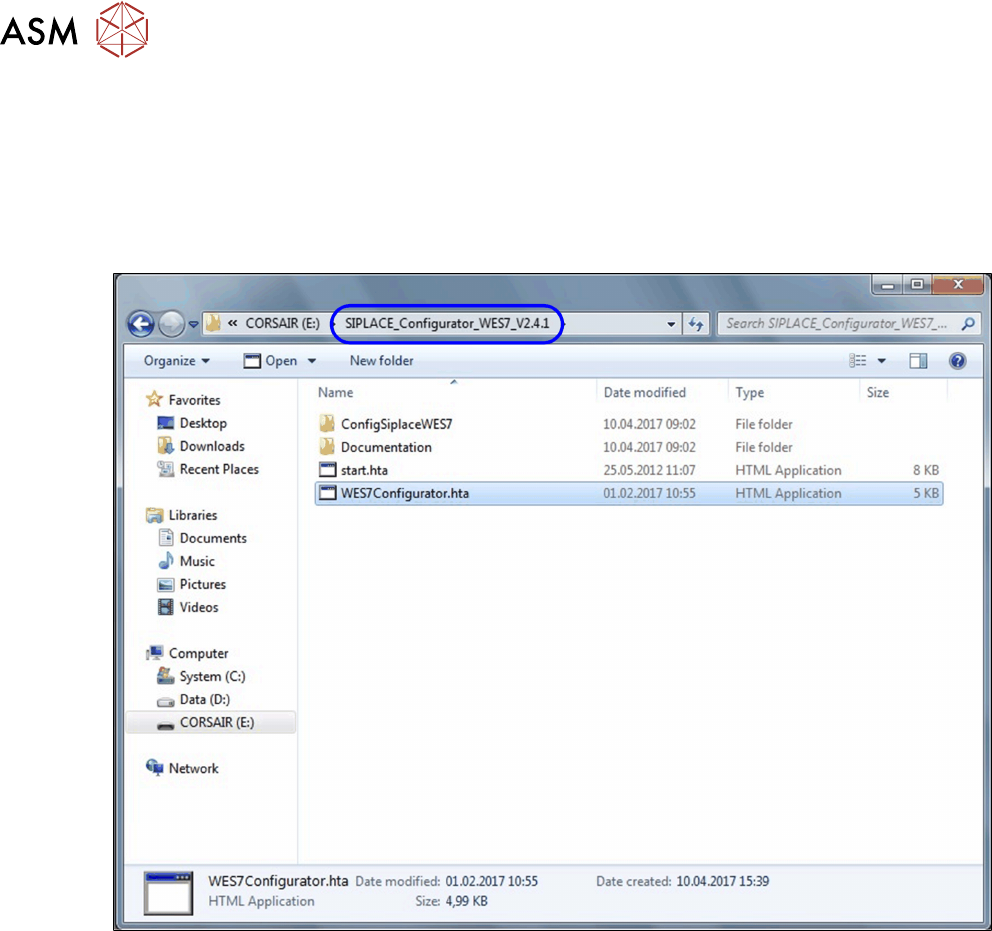
Task: Click the Desktop icon in sidebar
Action: (x=165, y=423)
